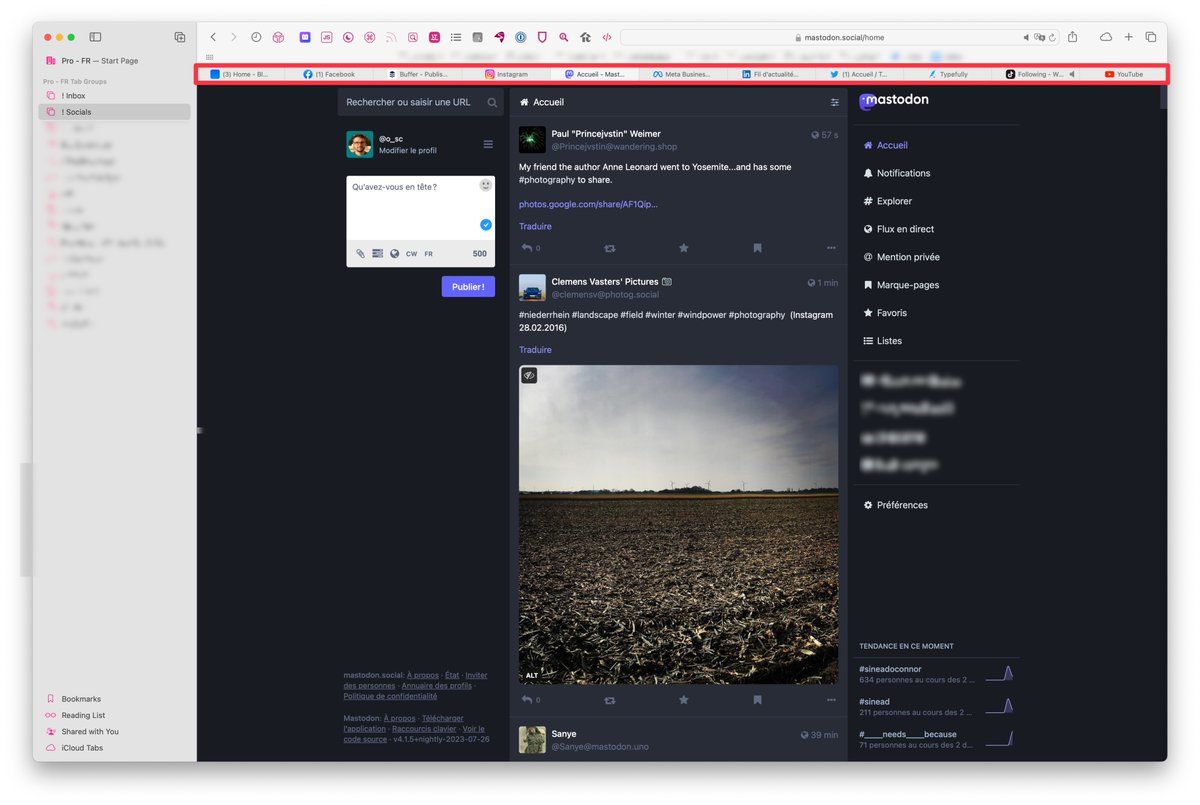Open the FR language dropdown

pyautogui.click(x=429, y=254)
